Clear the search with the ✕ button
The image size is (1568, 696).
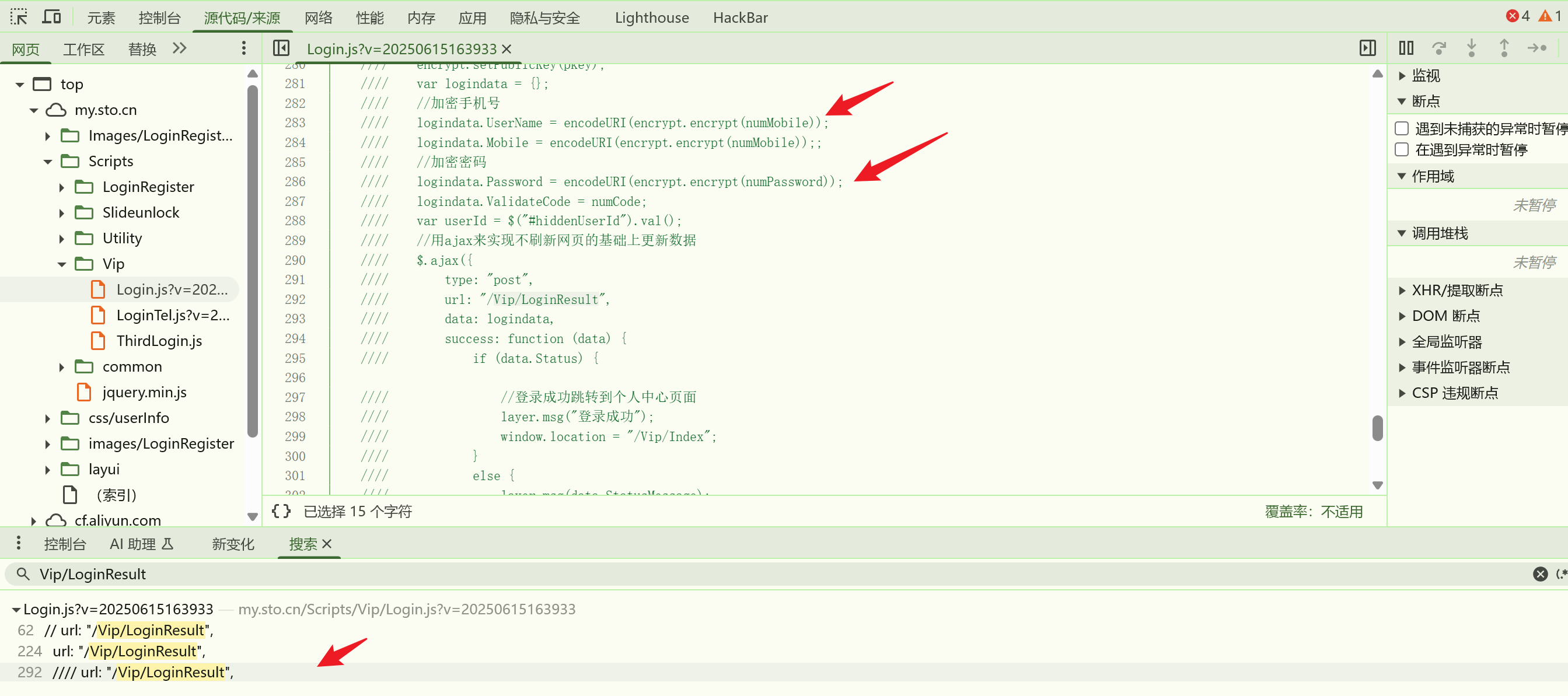pos(1541,573)
